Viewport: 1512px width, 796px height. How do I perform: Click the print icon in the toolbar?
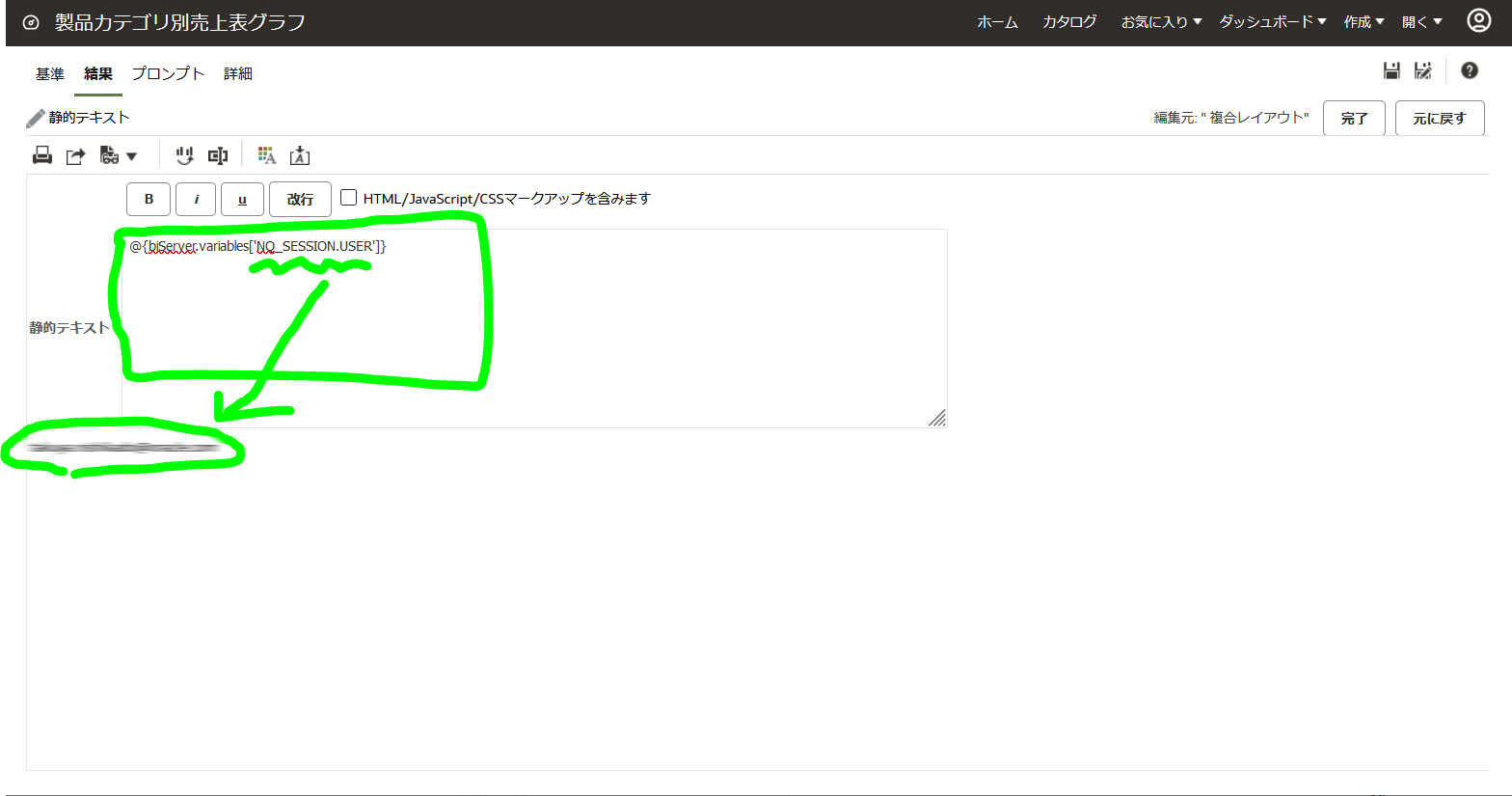pyautogui.click(x=42, y=155)
